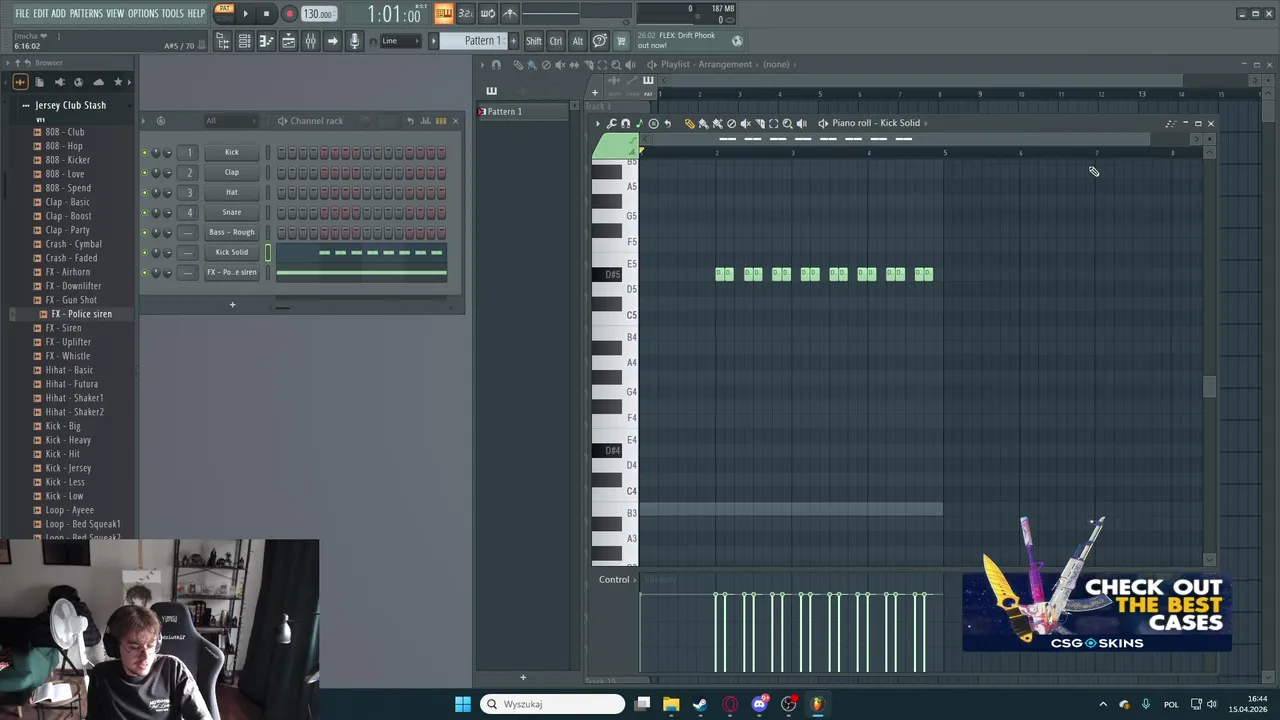The width and height of the screenshot is (1280, 720).
Task: Add a new channel with plus button
Action: pos(232,305)
